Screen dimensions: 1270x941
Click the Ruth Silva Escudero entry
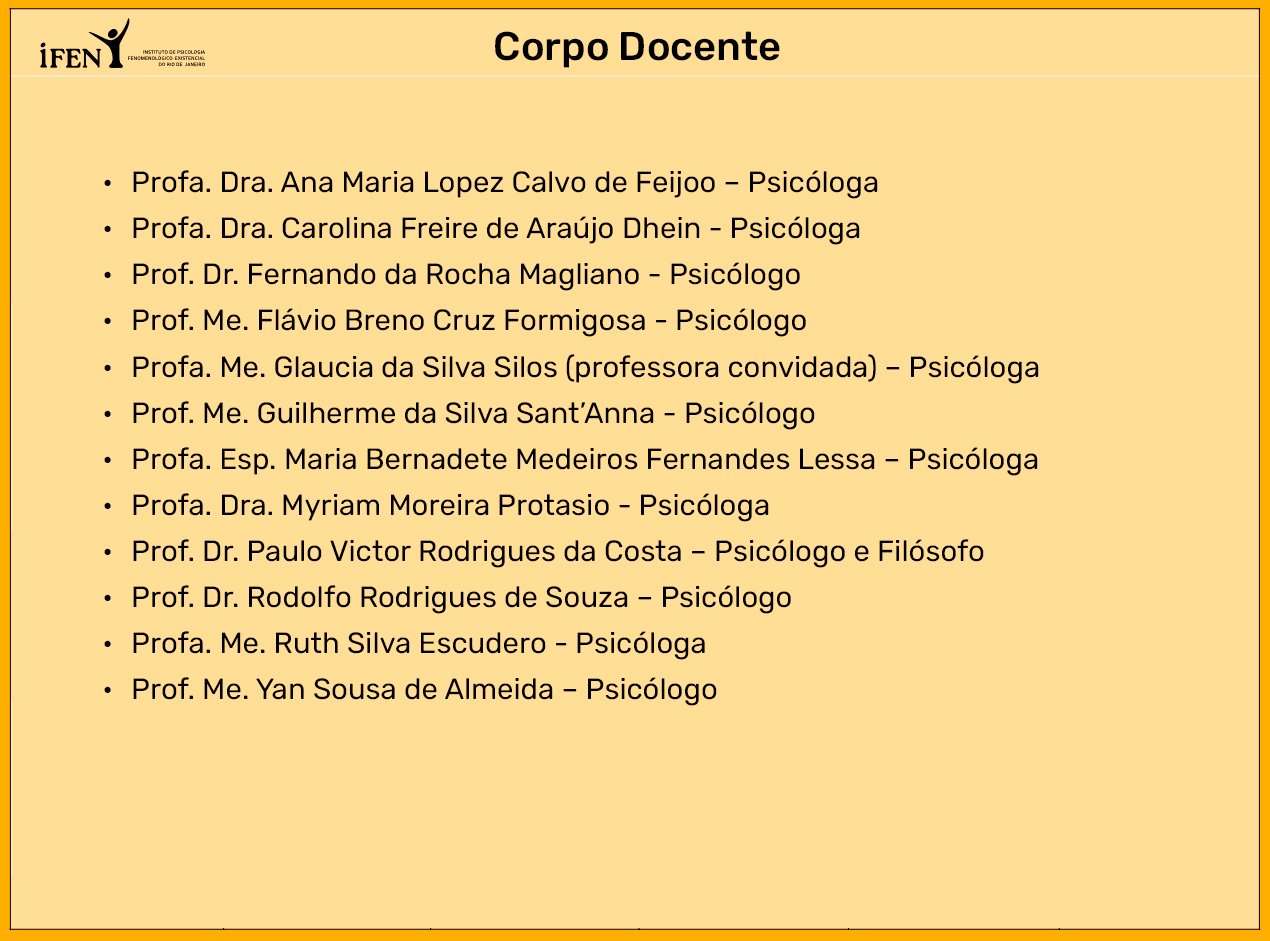pos(418,644)
